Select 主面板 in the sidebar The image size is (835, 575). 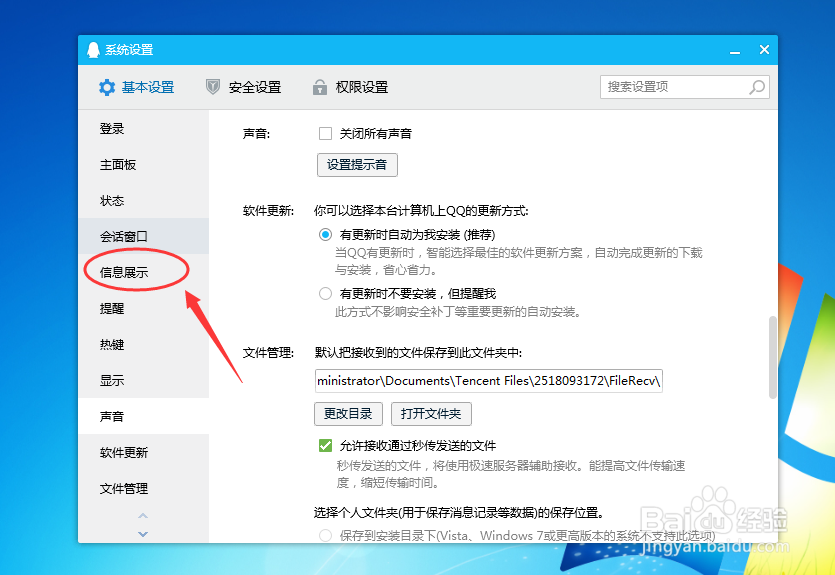[143, 165]
